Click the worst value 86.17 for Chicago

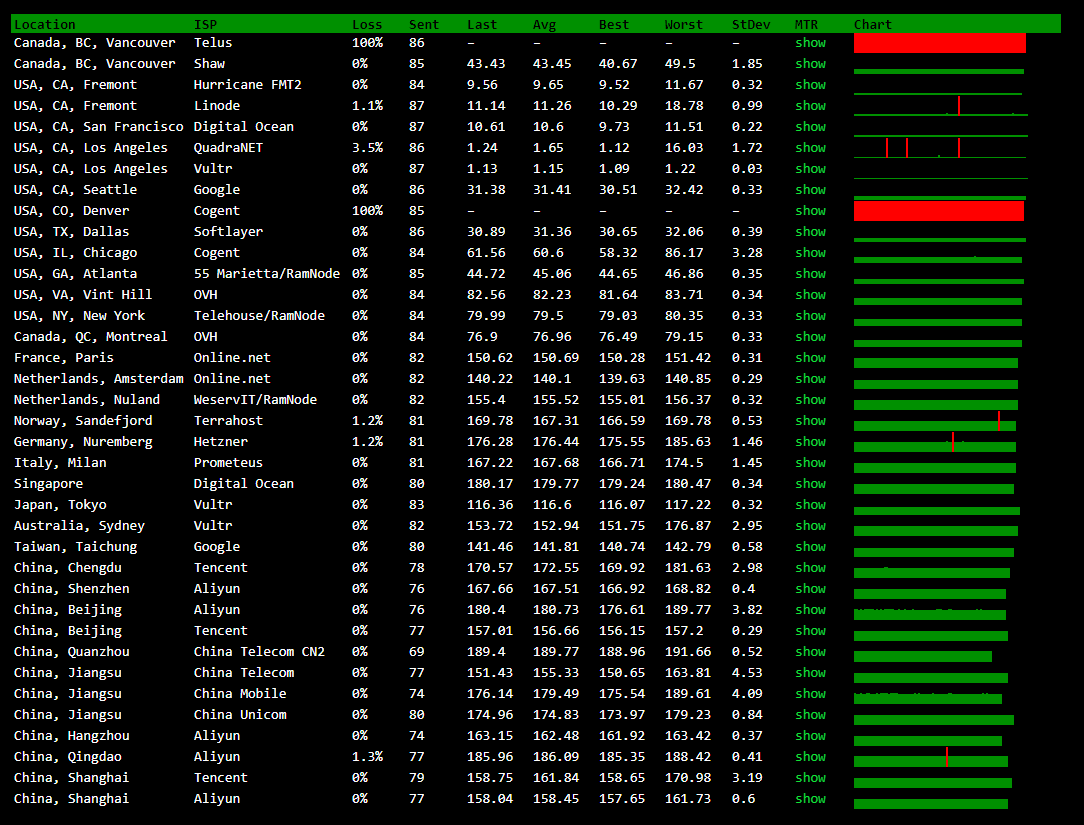click(x=684, y=253)
